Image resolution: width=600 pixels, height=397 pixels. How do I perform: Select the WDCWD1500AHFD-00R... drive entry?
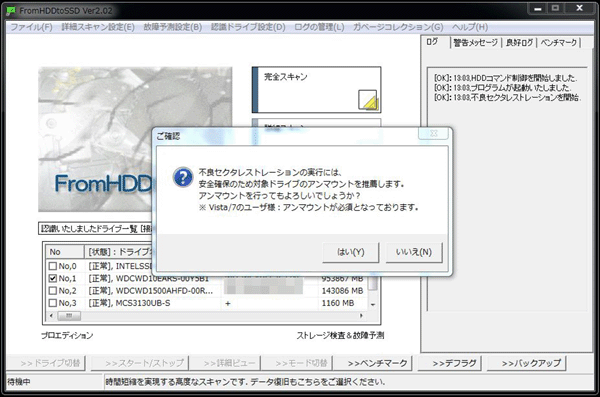(x=151, y=291)
